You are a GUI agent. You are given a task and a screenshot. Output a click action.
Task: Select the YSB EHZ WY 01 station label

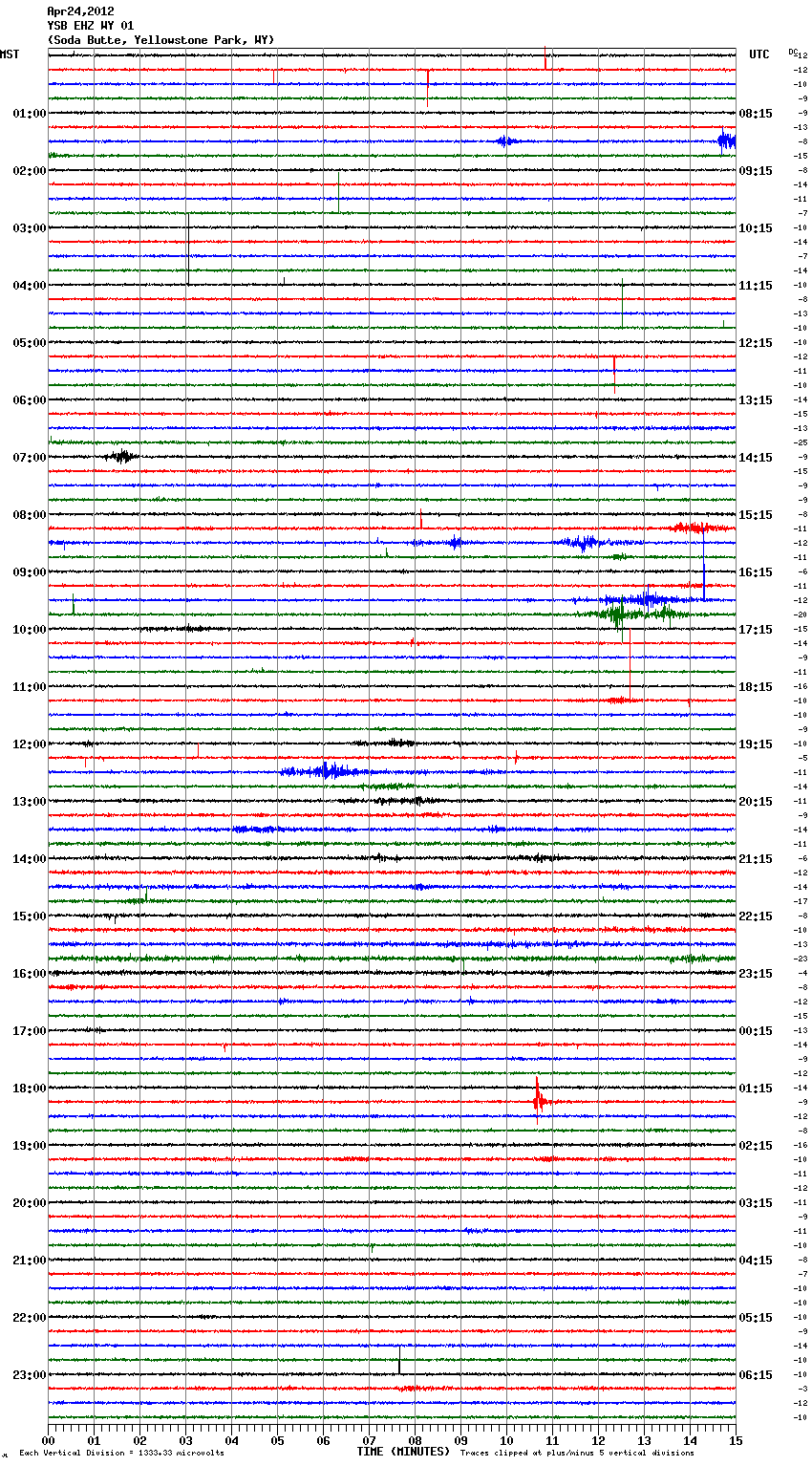90,26
